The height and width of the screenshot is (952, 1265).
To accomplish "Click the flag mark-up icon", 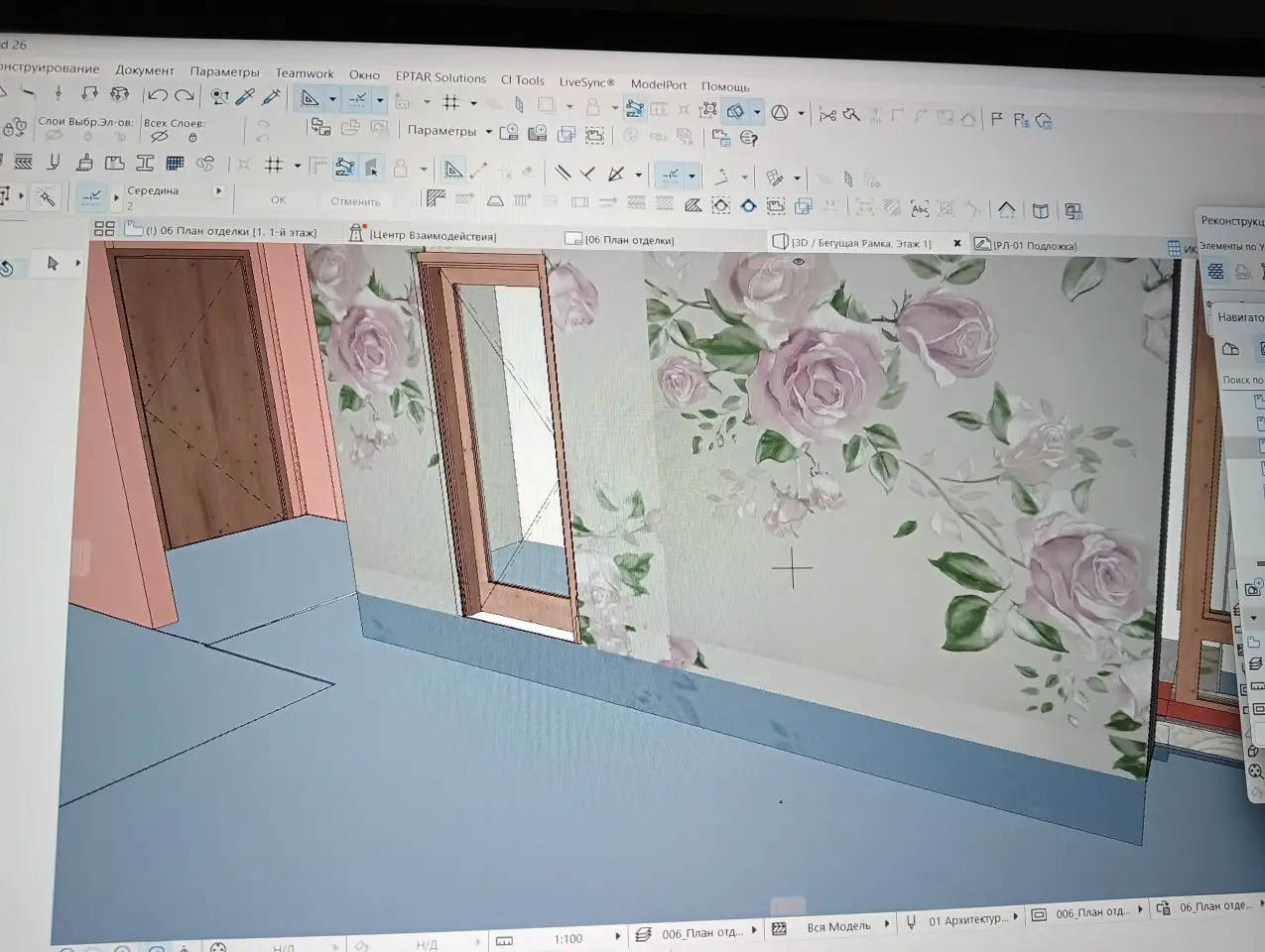I will 996,119.
